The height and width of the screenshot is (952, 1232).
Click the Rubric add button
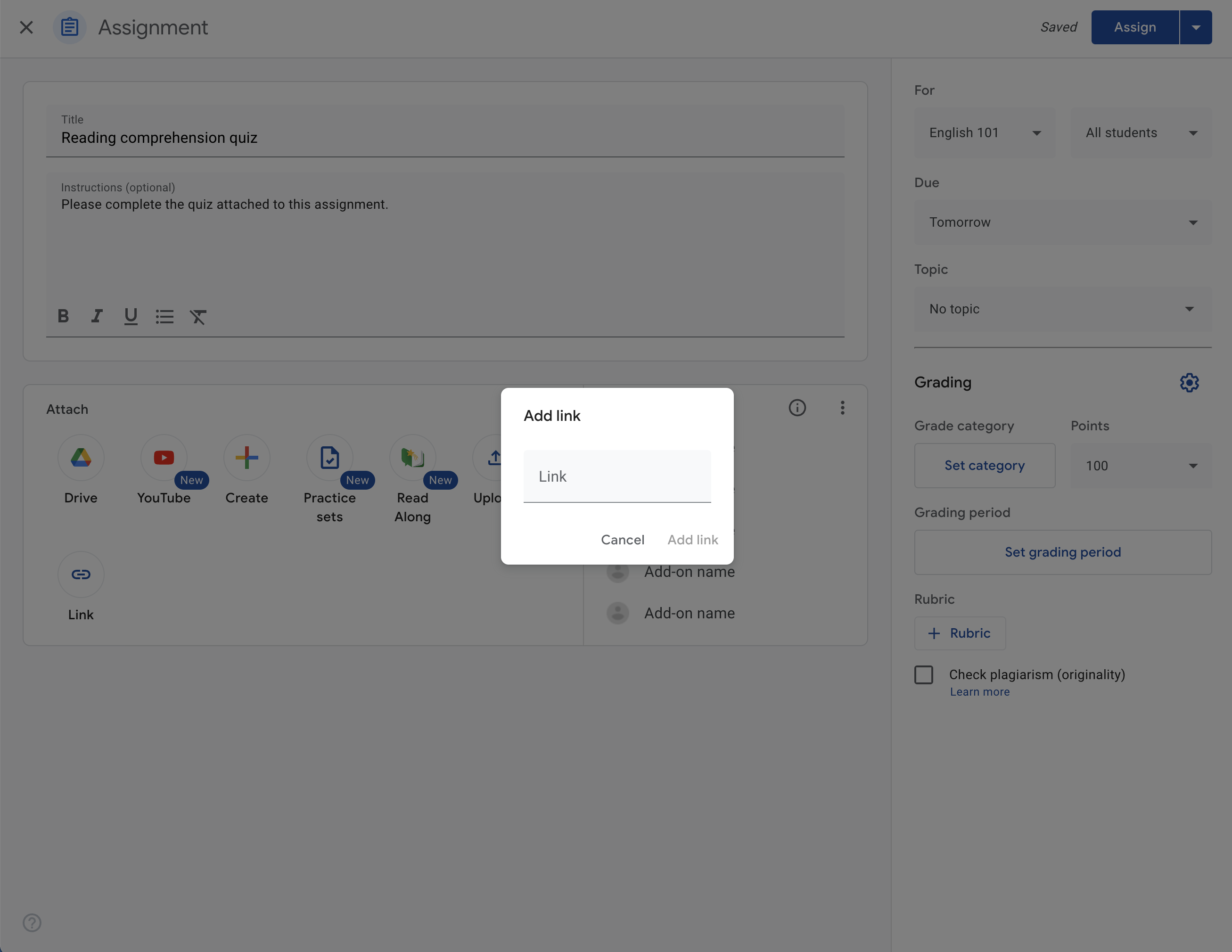click(960, 632)
